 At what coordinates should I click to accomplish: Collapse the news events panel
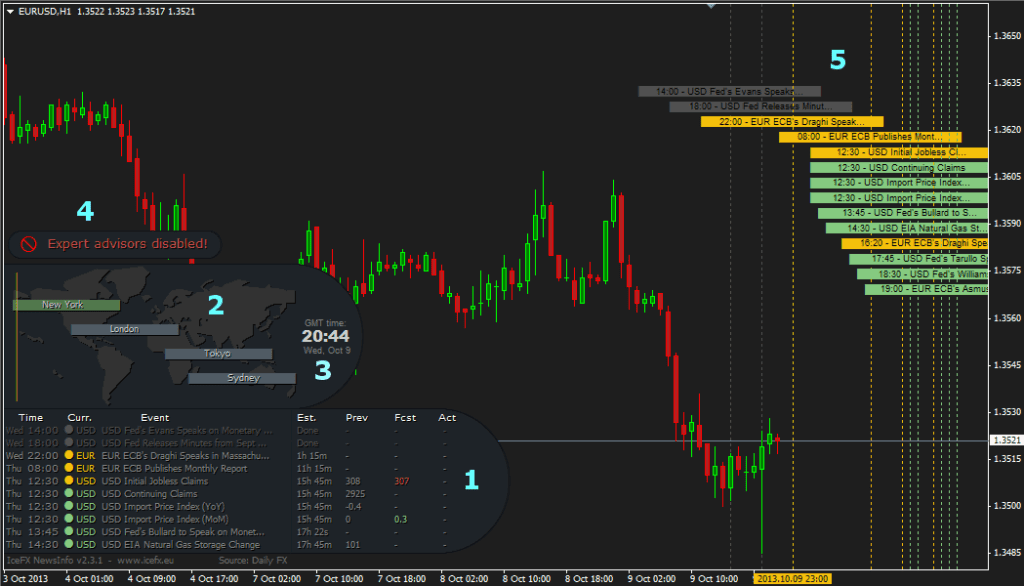(x=470, y=480)
